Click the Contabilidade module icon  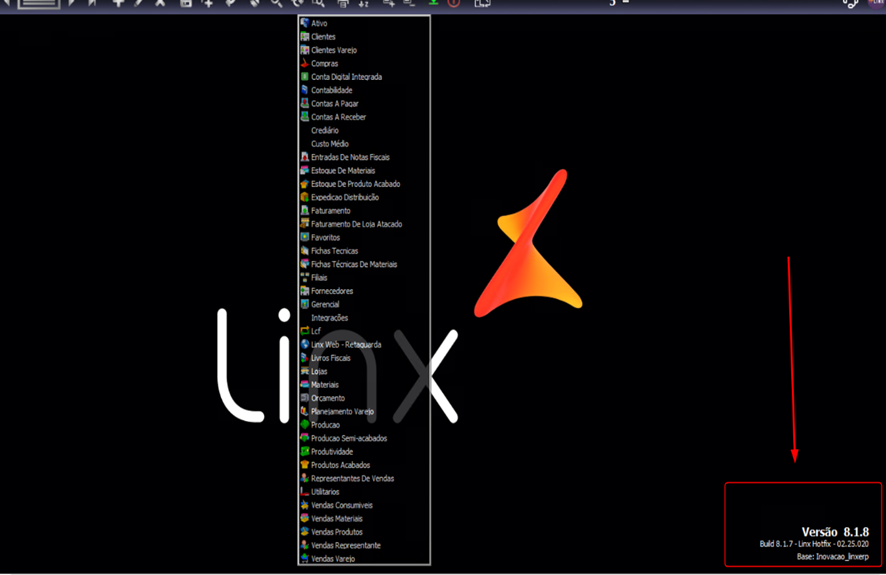pyautogui.click(x=305, y=90)
